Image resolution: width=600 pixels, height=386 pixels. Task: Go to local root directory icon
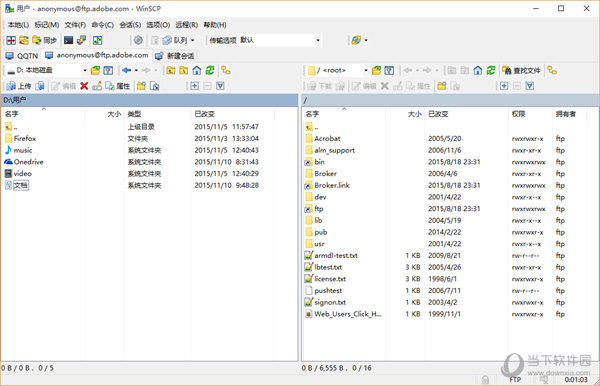click(x=184, y=70)
